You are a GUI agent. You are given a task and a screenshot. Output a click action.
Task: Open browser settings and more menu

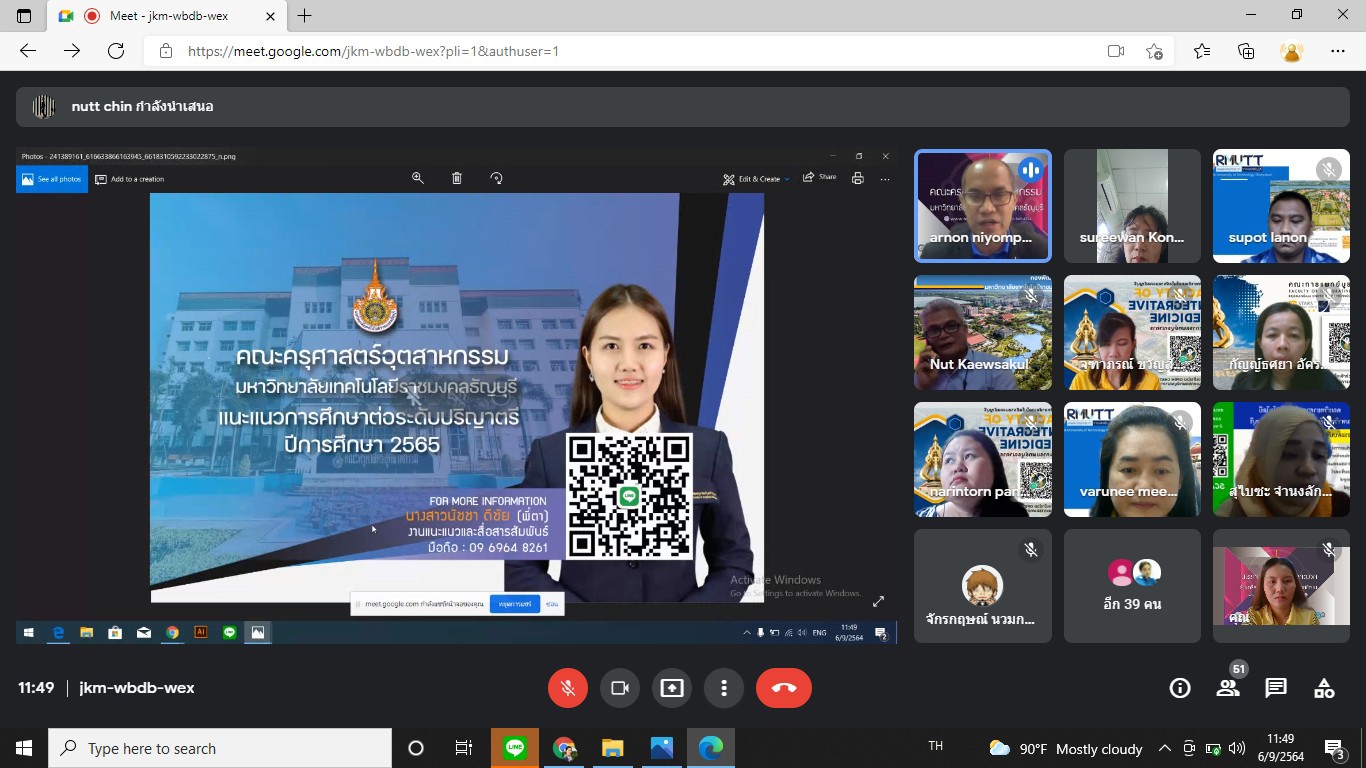(x=1338, y=51)
